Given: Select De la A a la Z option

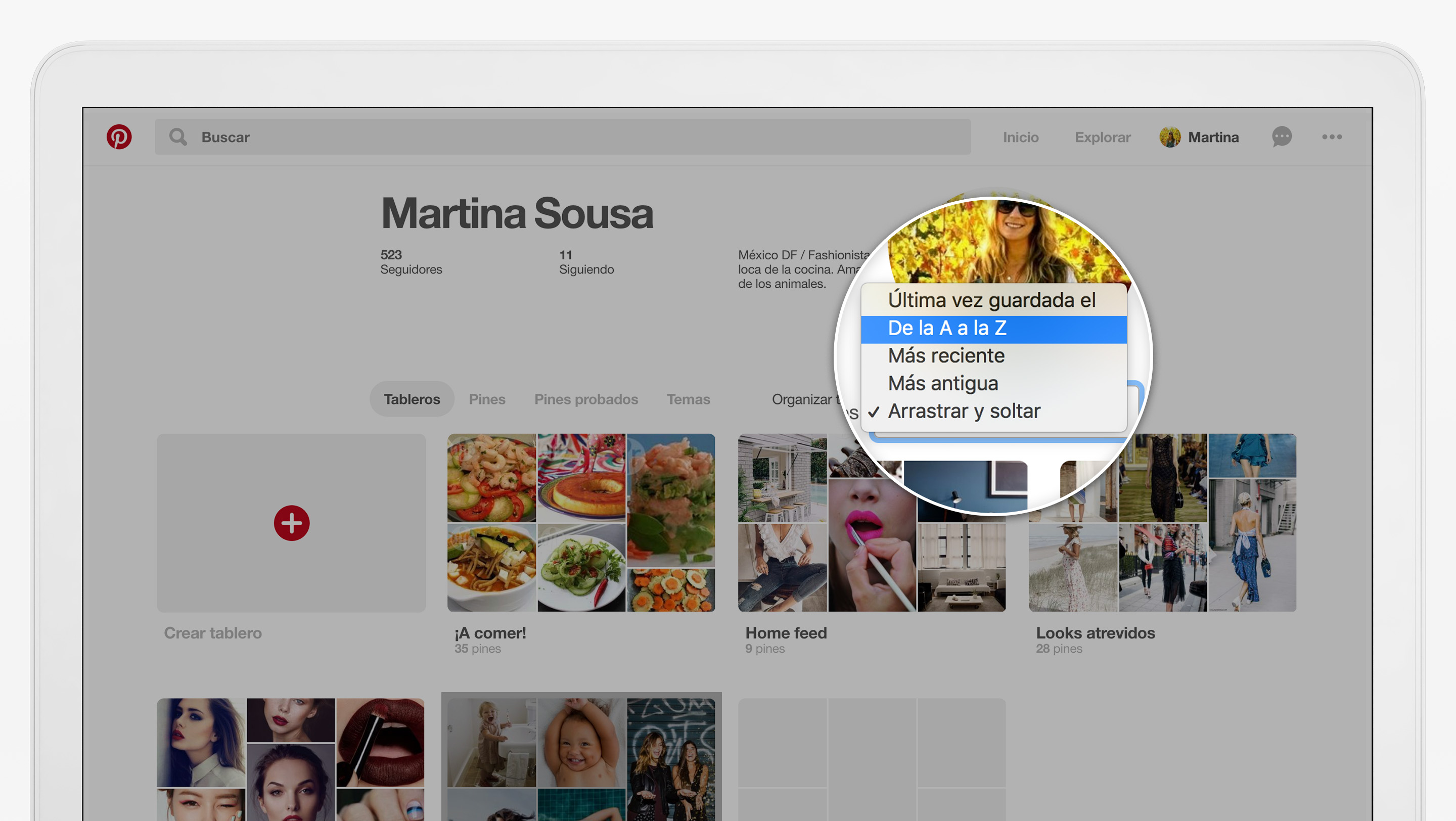Looking at the screenshot, I should (993, 328).
